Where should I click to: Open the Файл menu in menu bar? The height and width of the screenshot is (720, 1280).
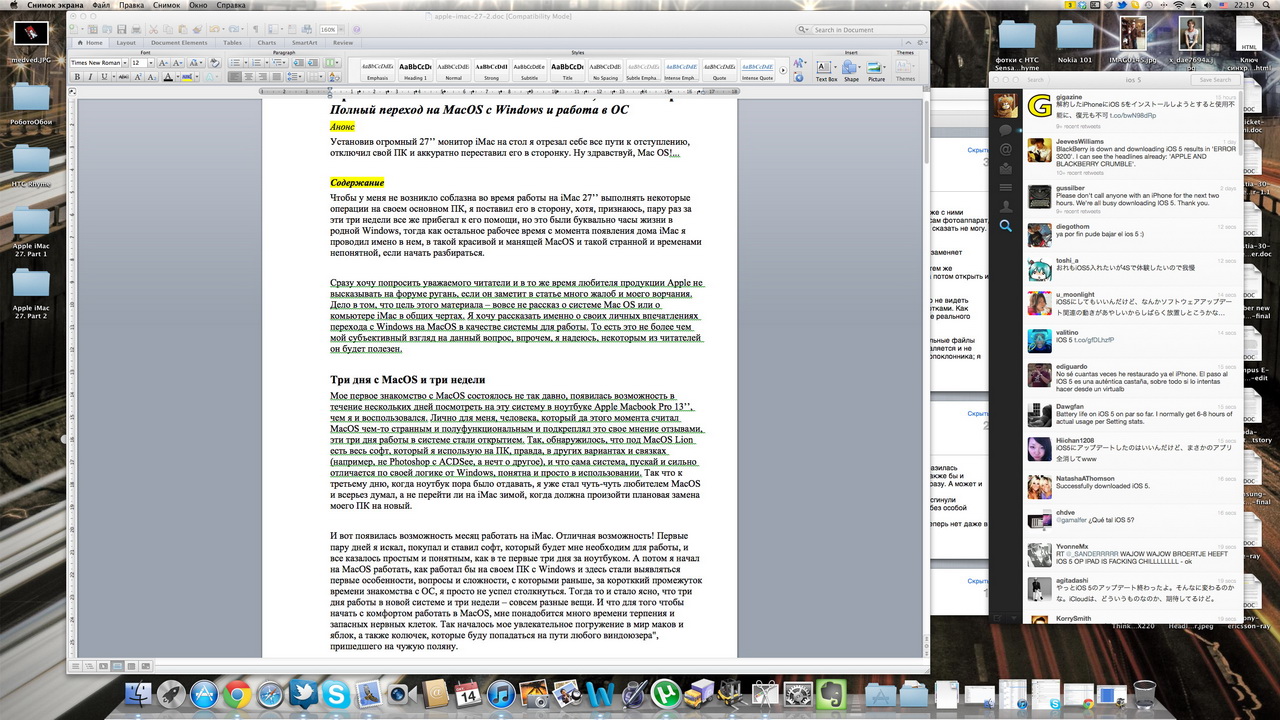100,5
